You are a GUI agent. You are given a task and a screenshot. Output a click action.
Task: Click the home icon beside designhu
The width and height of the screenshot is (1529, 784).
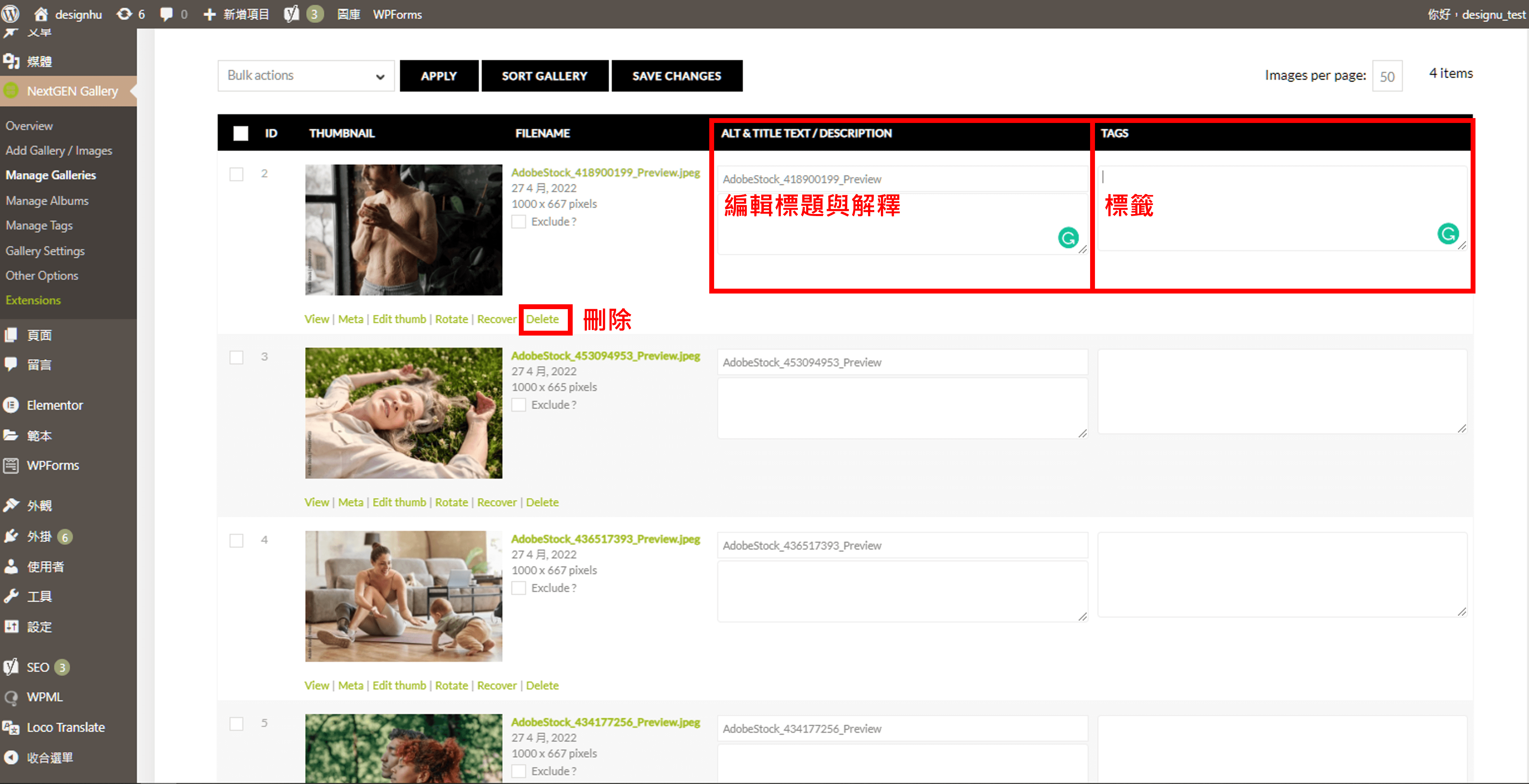pos(40,14)
